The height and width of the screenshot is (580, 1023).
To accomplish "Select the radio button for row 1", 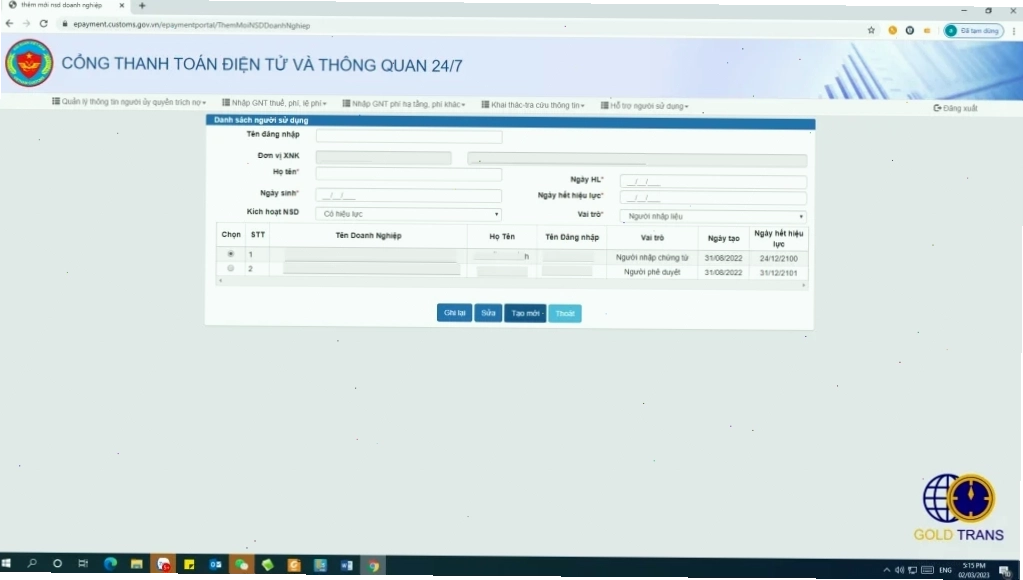I will 230,254.
